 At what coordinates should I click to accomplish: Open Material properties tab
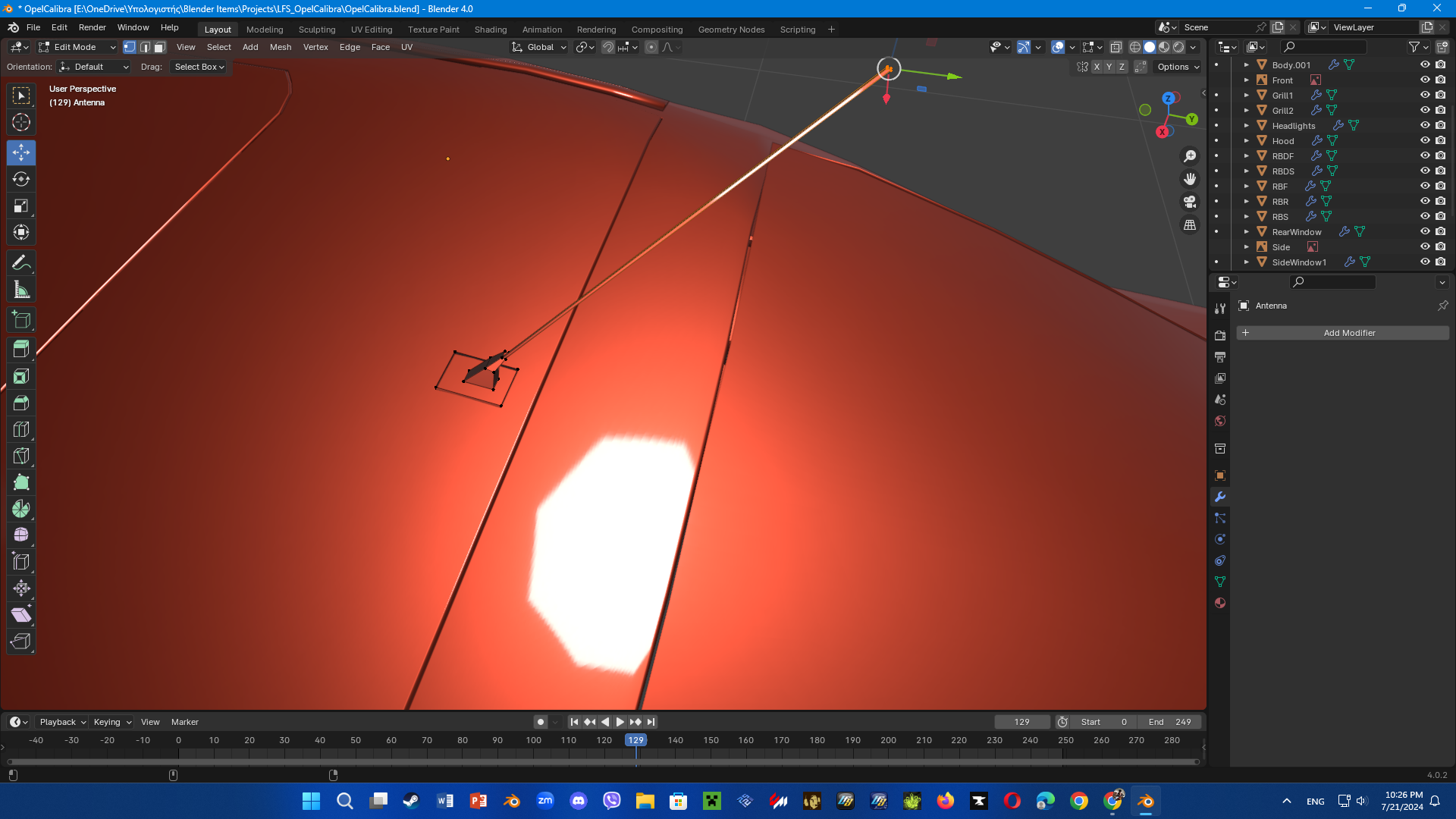(x=1220, y=604)
